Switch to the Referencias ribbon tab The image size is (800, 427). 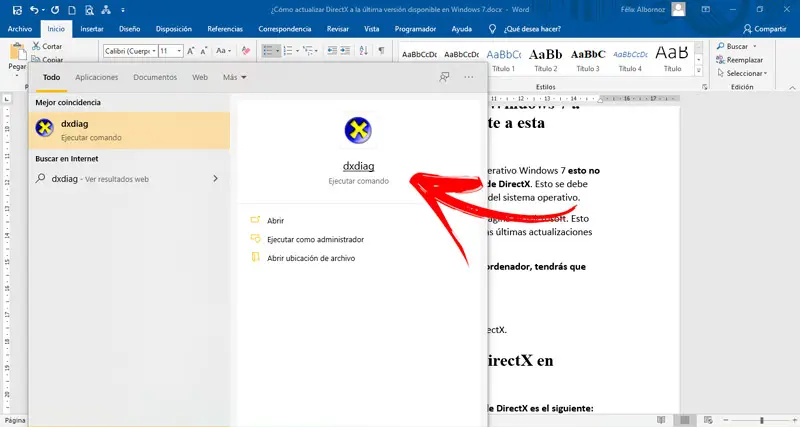coord(225,29)
